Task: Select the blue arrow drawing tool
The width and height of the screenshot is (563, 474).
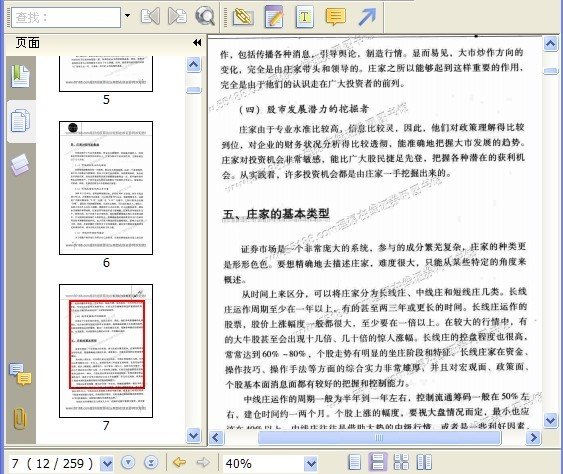Action: 367,17
